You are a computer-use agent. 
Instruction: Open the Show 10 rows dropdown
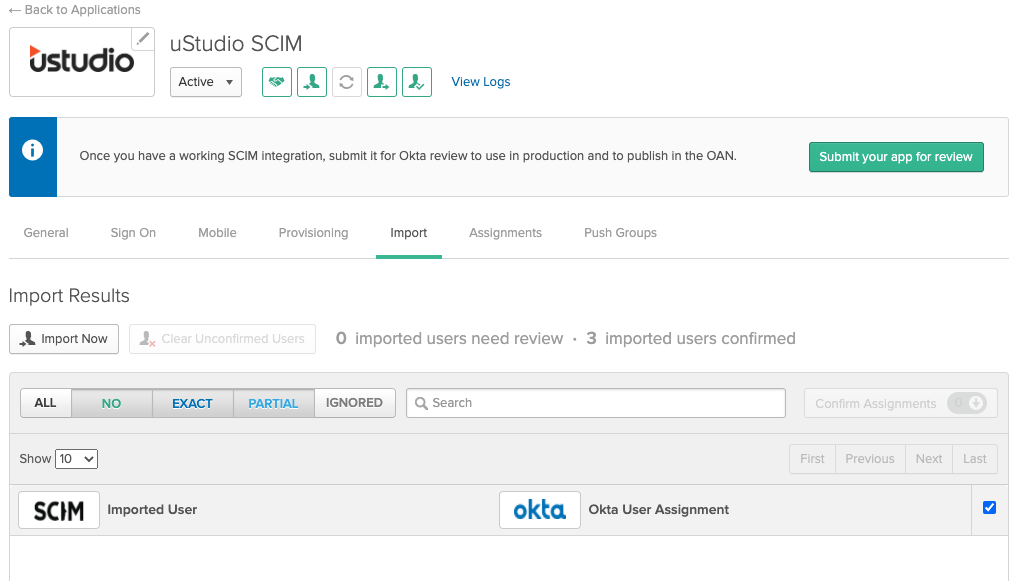point(76,459)
